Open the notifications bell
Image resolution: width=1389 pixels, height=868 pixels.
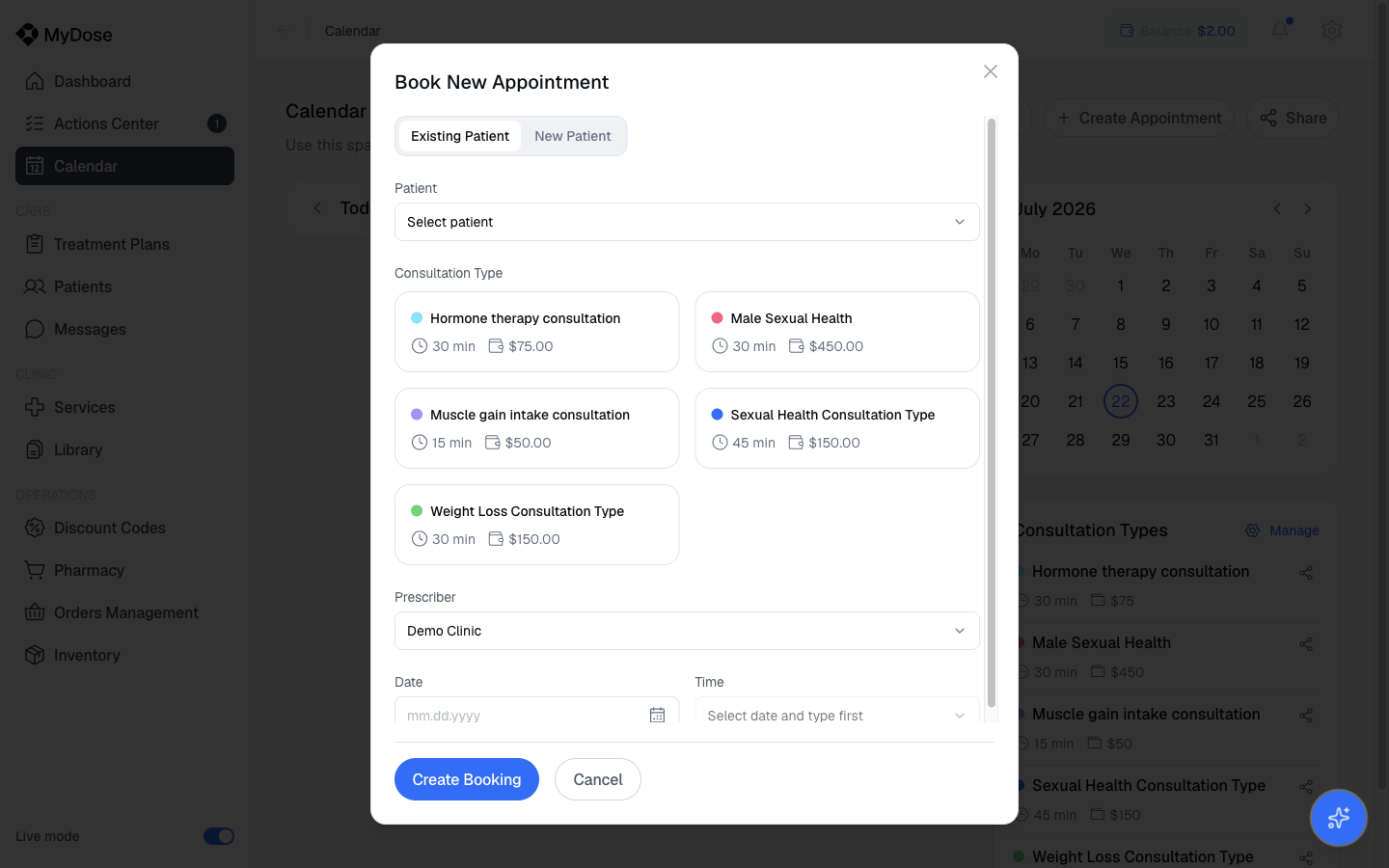click(x=1280, y=30)
